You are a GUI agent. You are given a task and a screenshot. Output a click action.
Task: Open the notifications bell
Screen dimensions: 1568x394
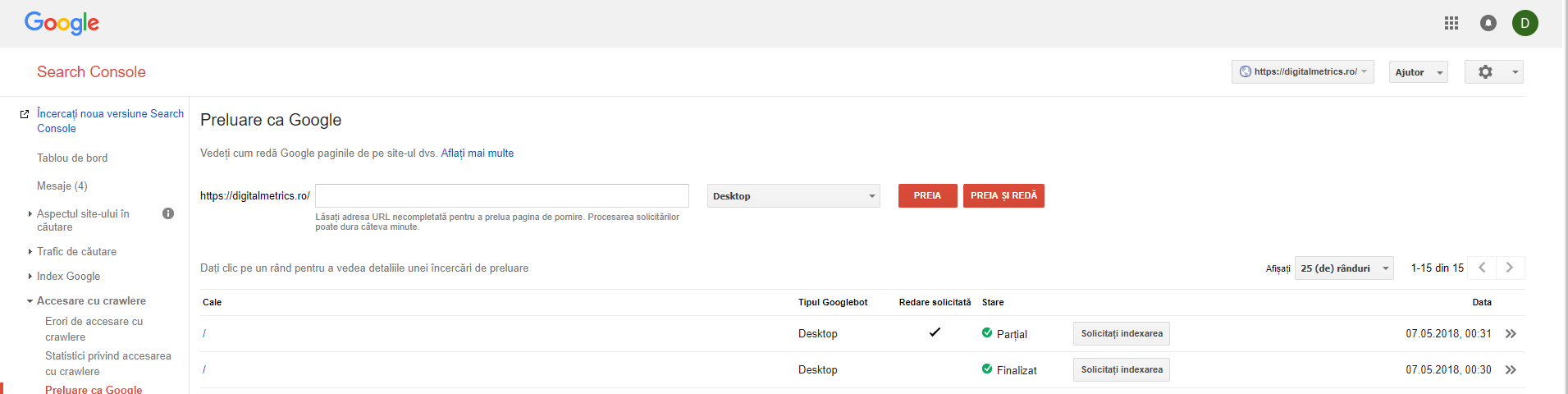click(x=1488, y=23)
